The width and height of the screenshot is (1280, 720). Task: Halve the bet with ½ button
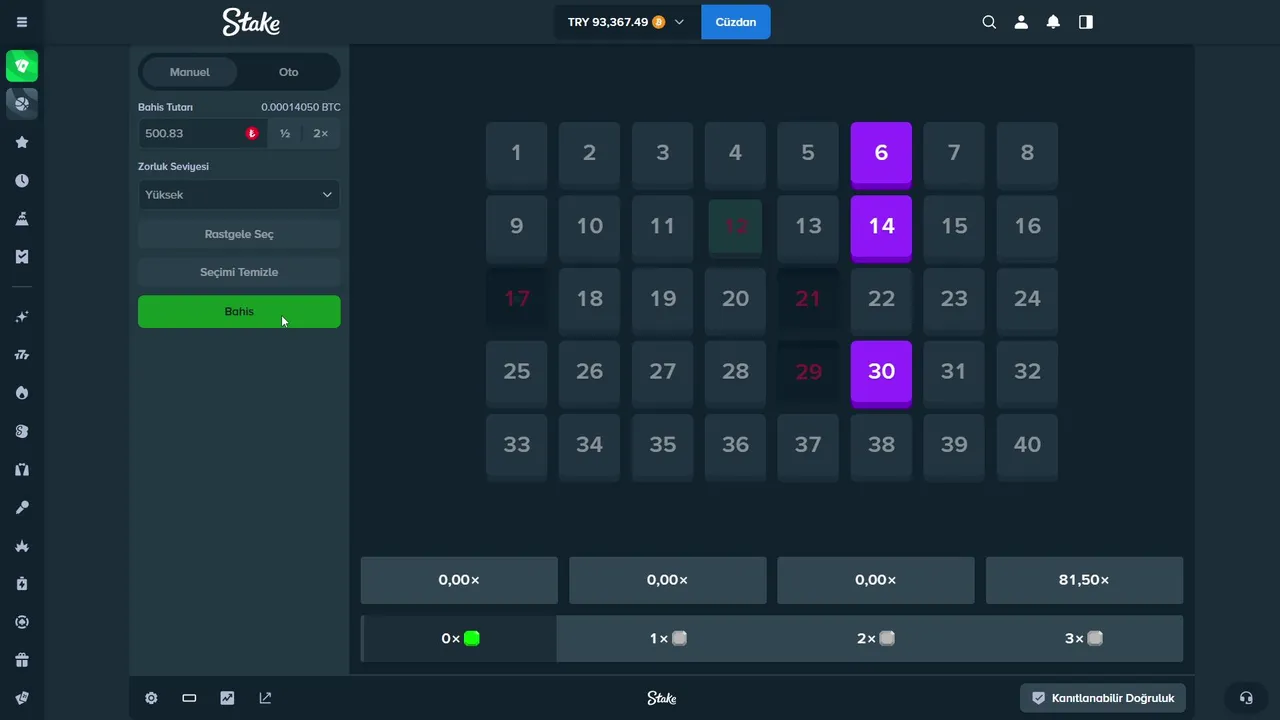click(x=285, y=133)
